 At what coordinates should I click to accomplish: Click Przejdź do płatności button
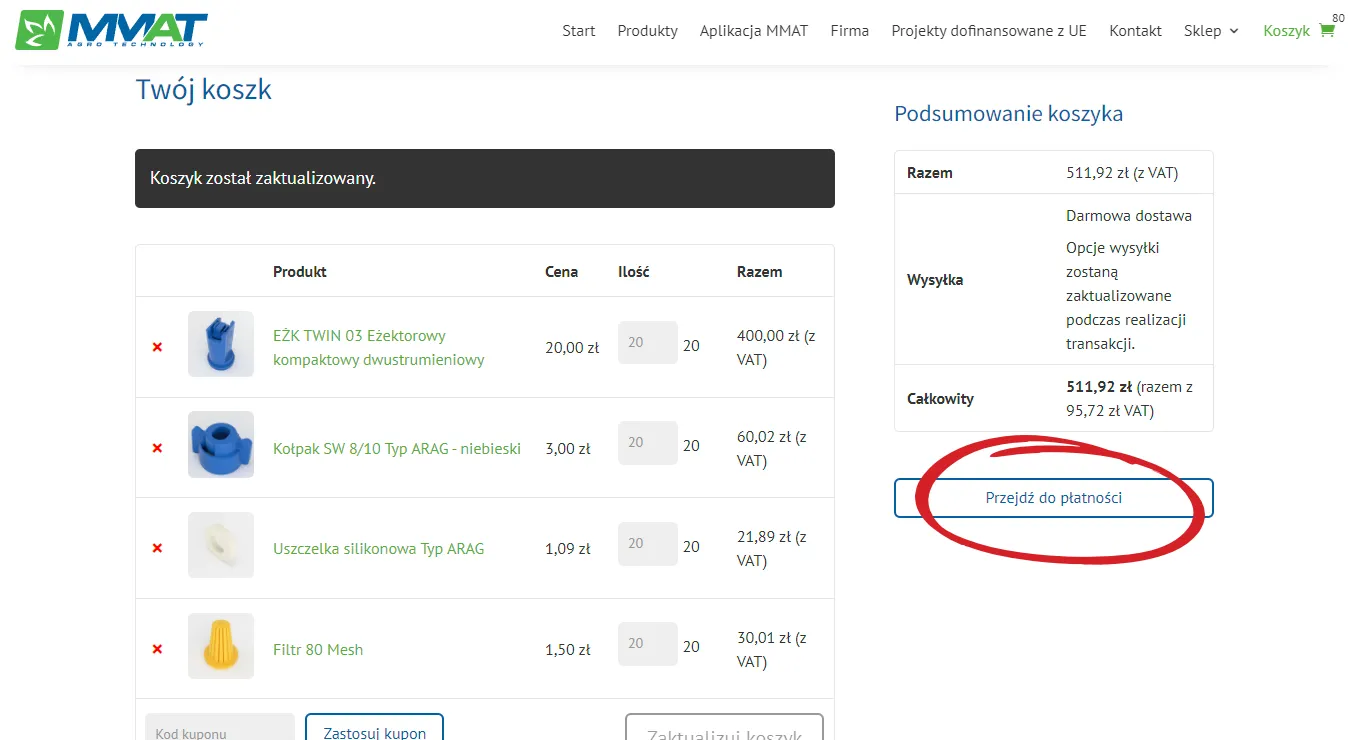[x=1054, y=498]
